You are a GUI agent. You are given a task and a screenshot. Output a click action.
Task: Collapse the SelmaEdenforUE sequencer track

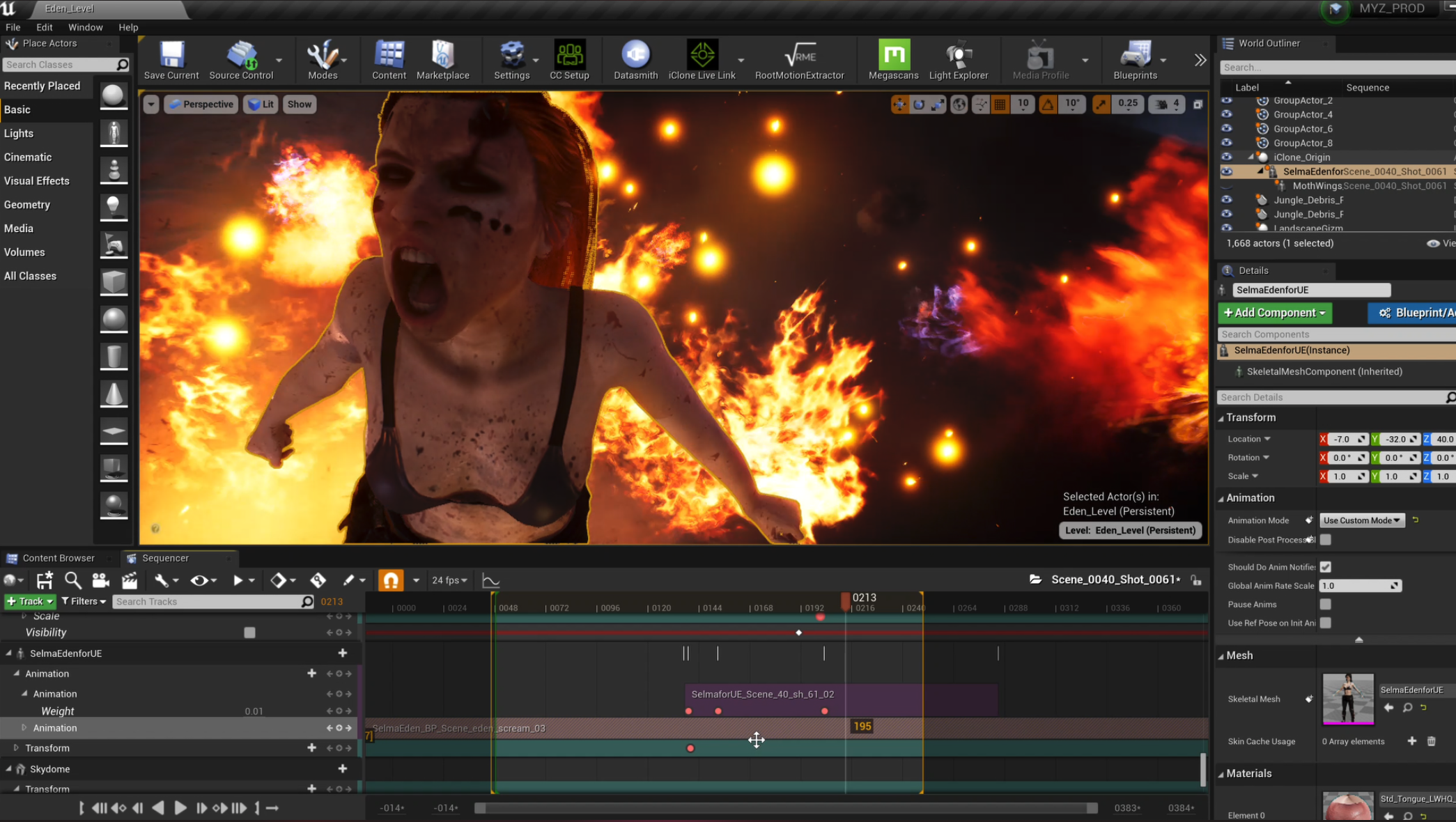[8, 653]
